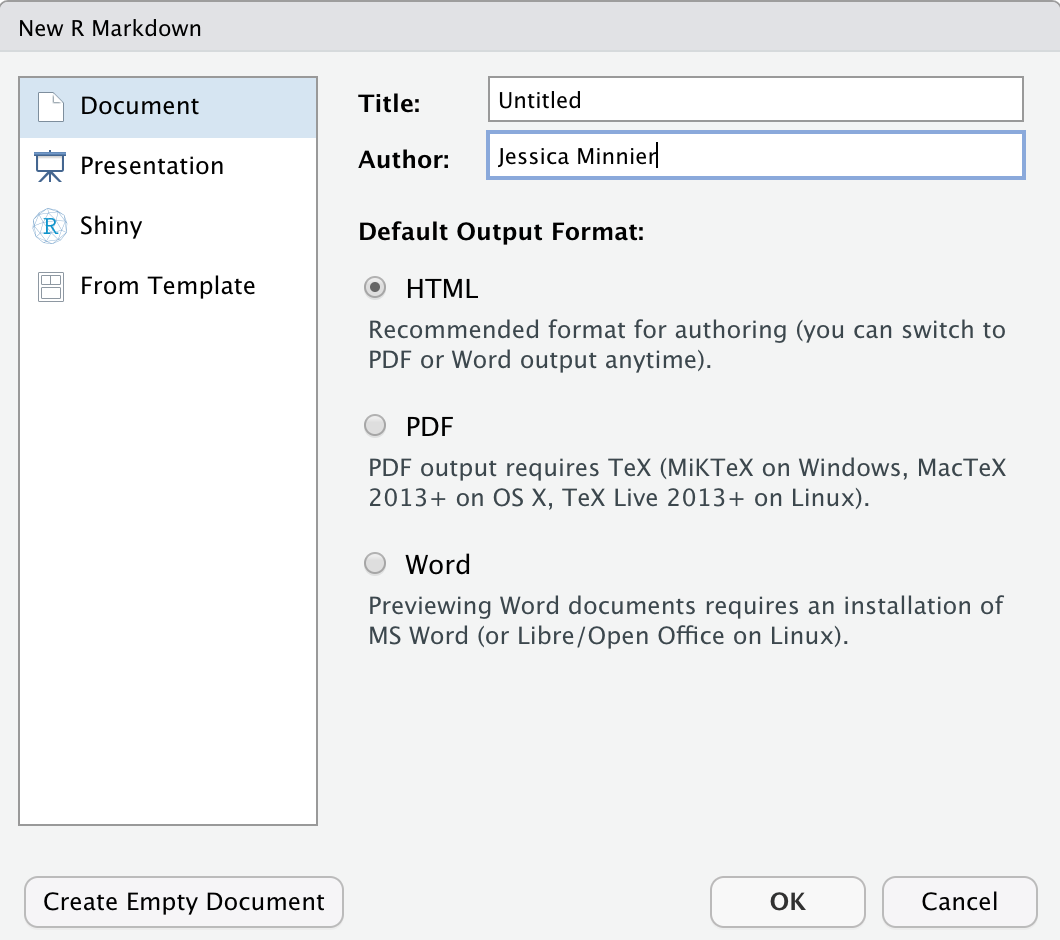This screenshot has height=940, width=1060.
Task: Click into the Title field showing Untitled
Action: [755, 100]
